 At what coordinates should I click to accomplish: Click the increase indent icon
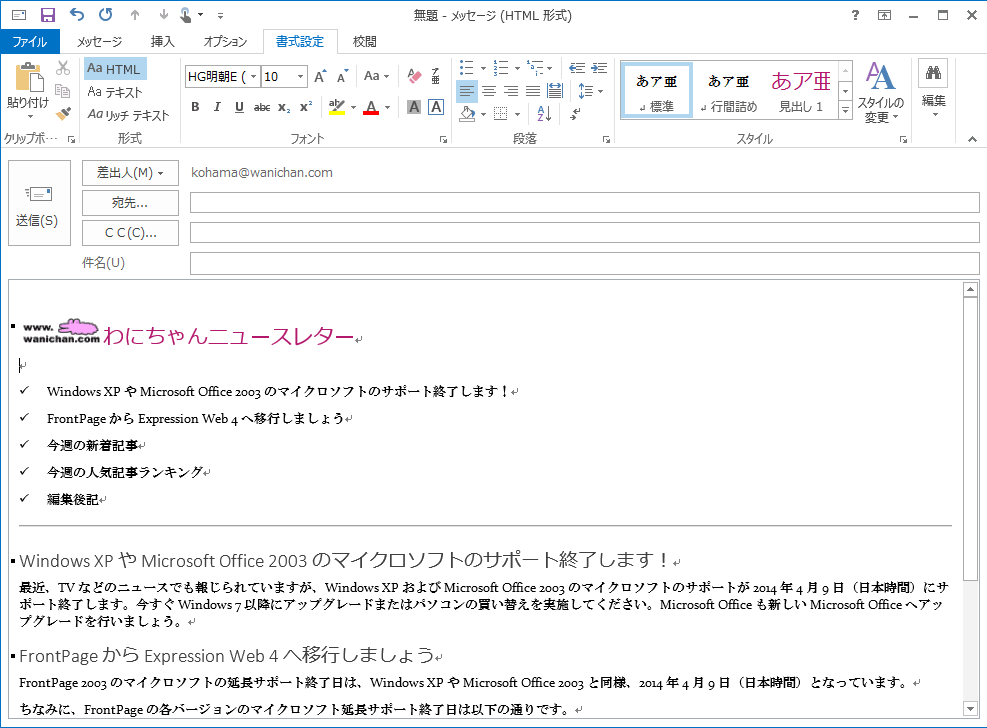[x=599, y=68]
